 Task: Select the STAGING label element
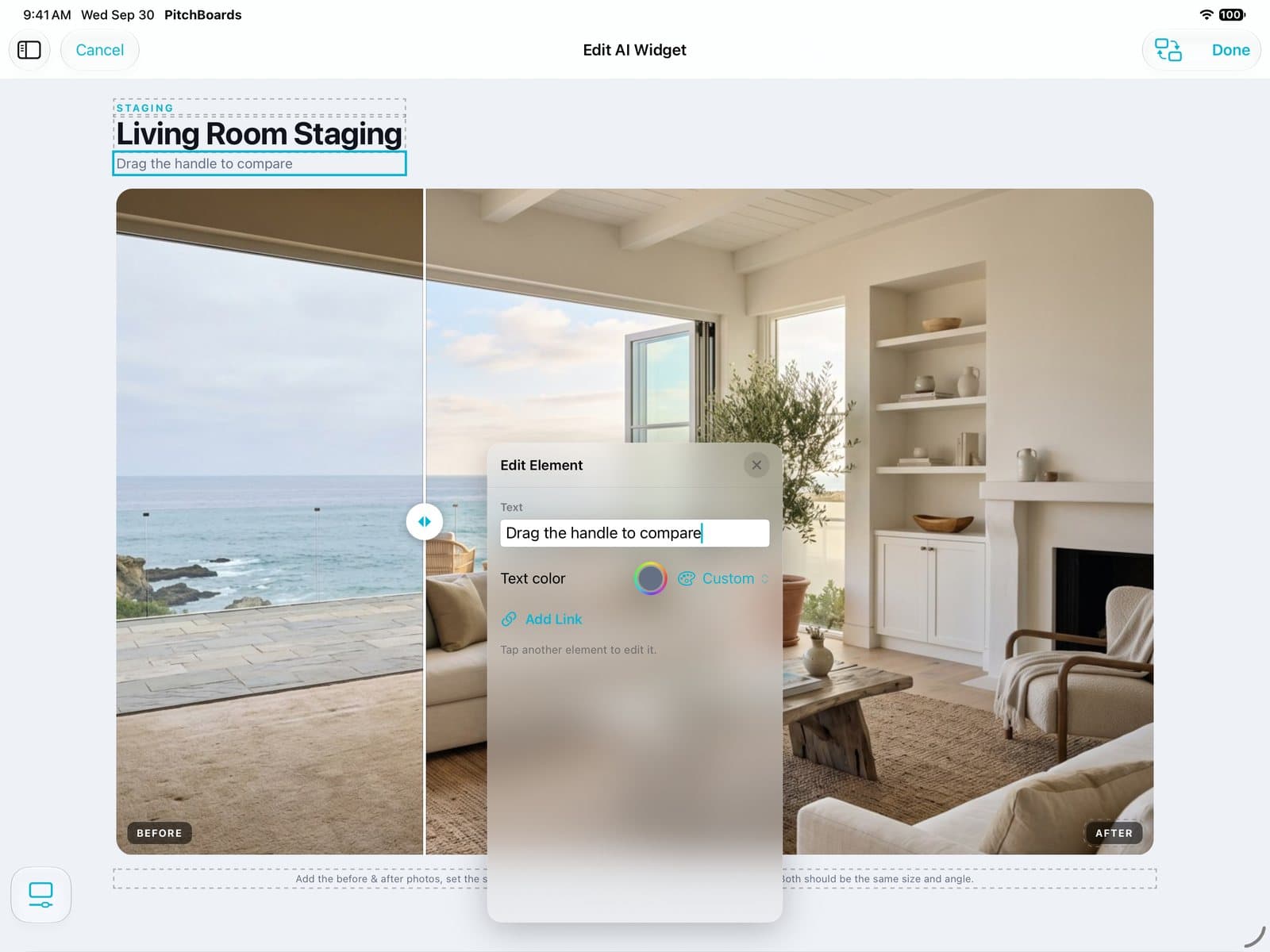click(x=145, y=108)
